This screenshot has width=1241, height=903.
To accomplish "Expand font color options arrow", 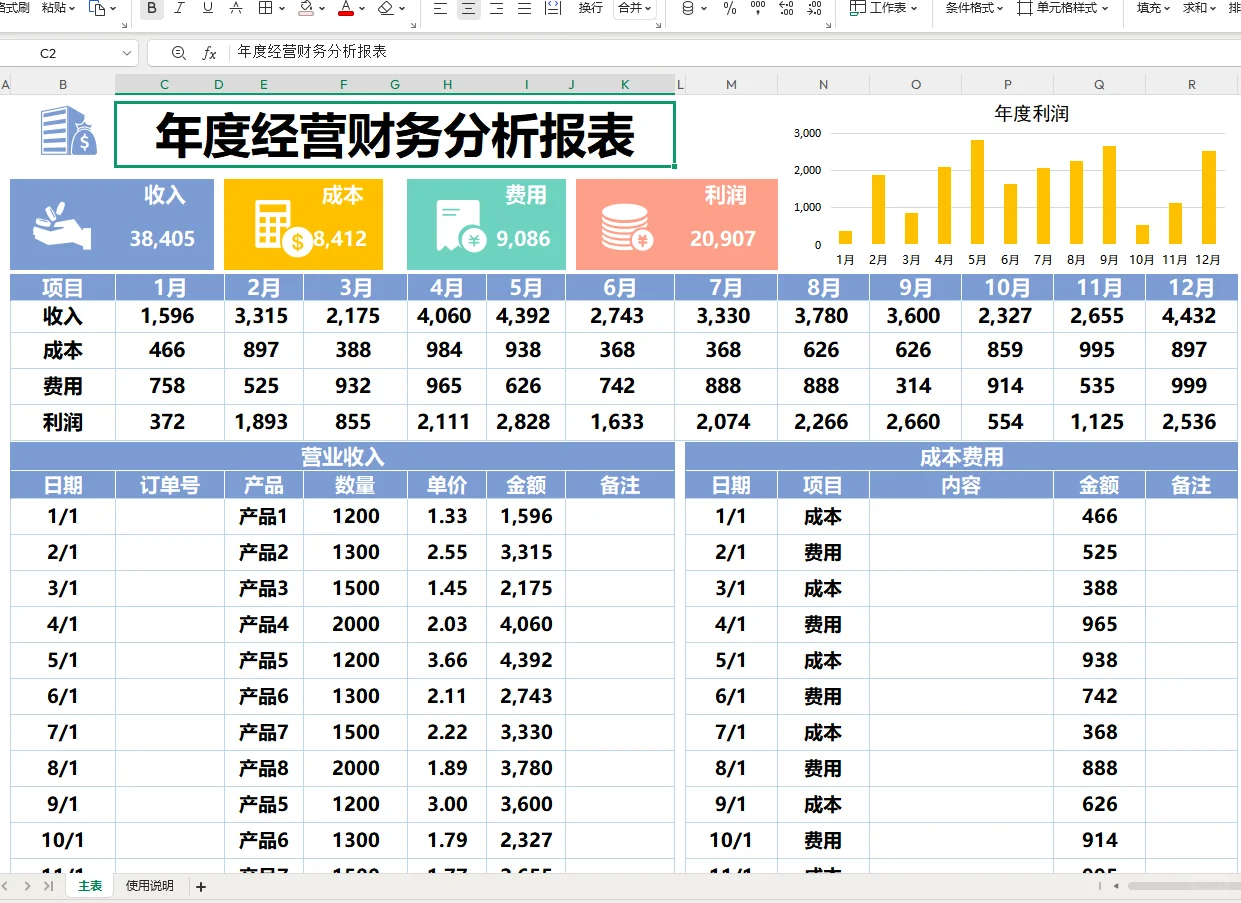I will tap(362, 9).
